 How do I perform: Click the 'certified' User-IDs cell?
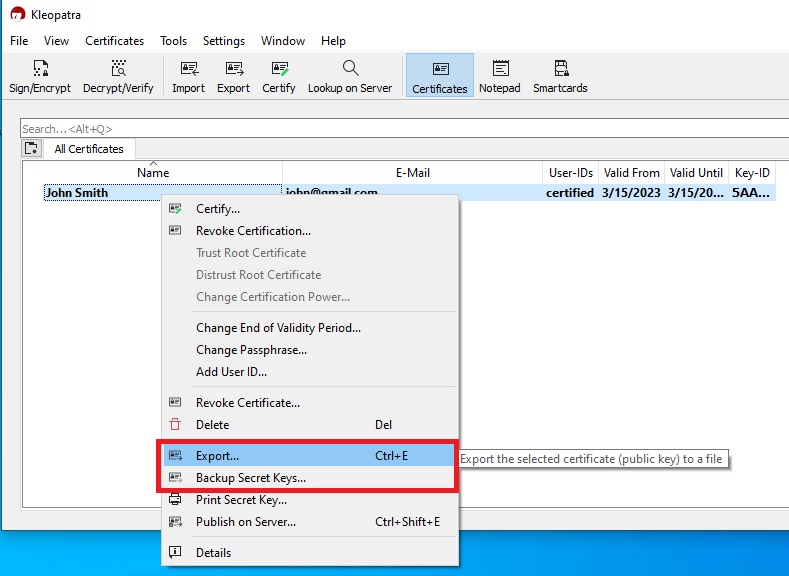[x=570, y=193]
